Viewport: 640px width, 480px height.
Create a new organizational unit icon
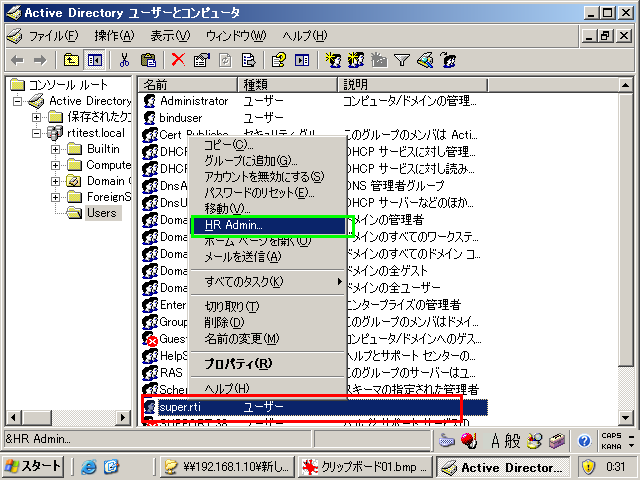coord(379,60)
